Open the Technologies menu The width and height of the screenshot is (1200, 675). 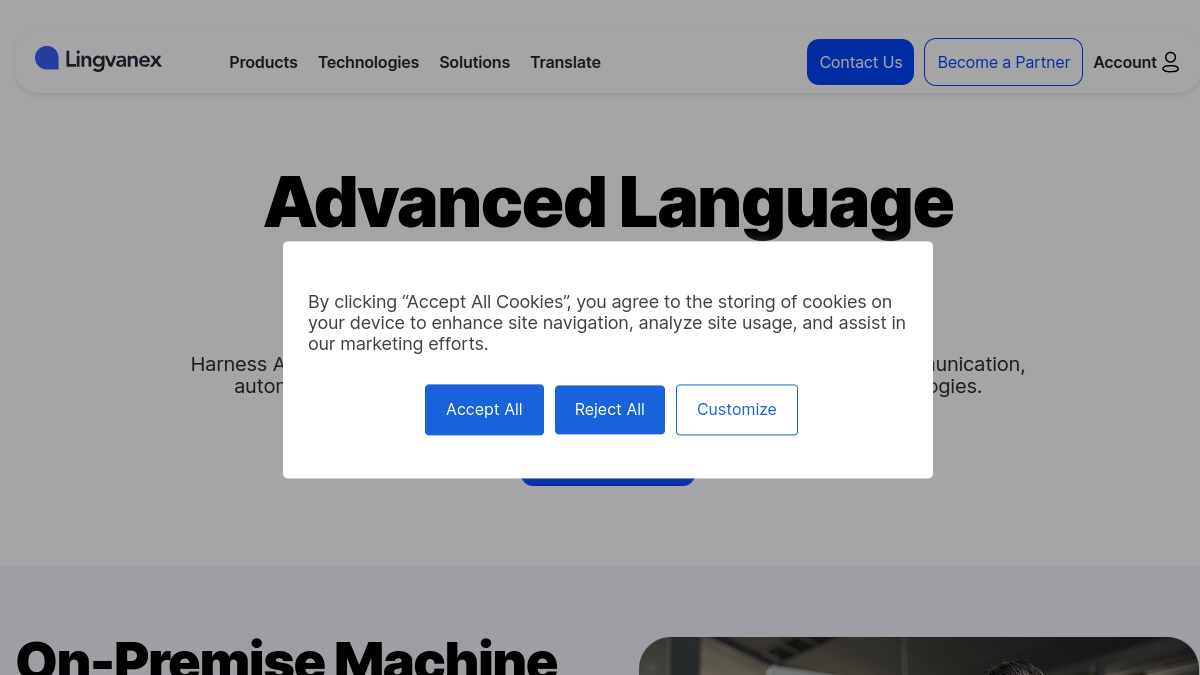point(368,62)
